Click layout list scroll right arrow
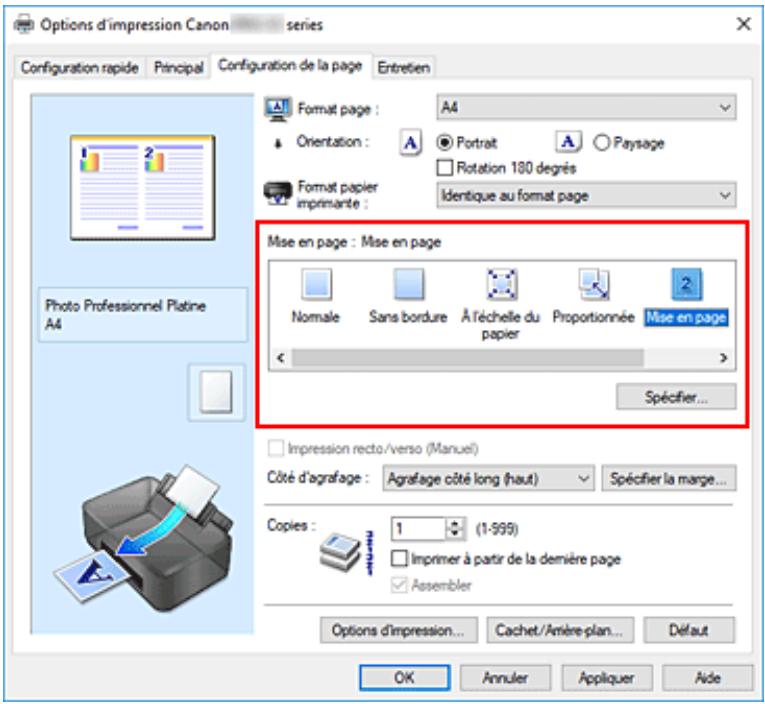765x704 pixels. coord(724,358)
